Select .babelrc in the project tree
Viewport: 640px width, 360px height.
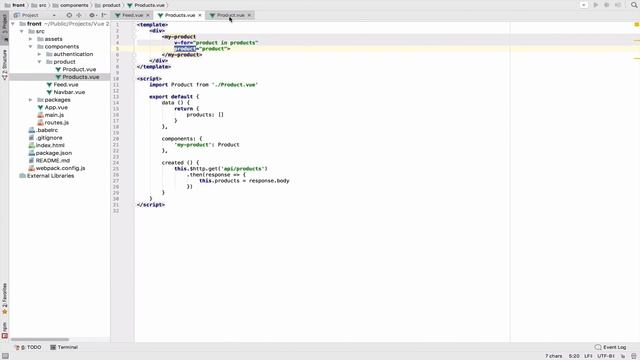[x=43, y=130]
